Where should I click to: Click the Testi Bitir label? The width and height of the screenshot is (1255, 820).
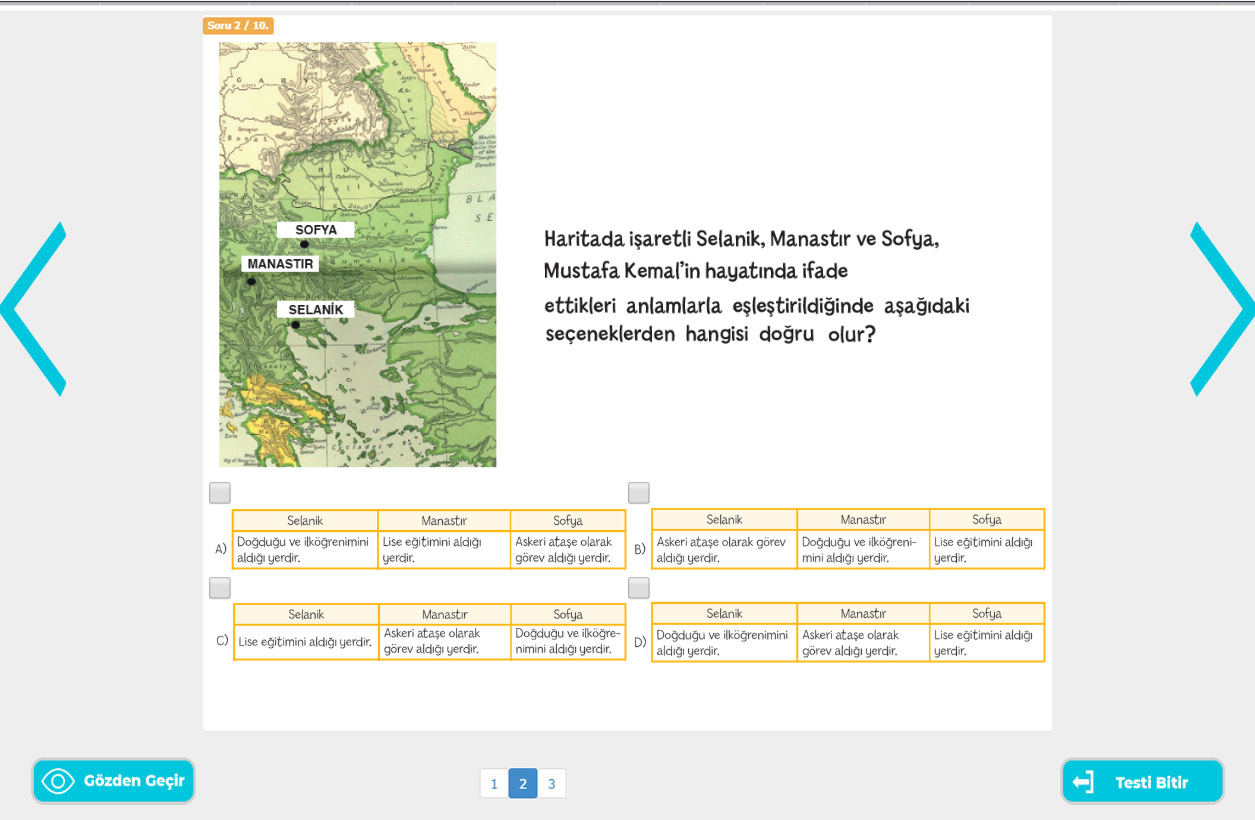[1152, 782]
